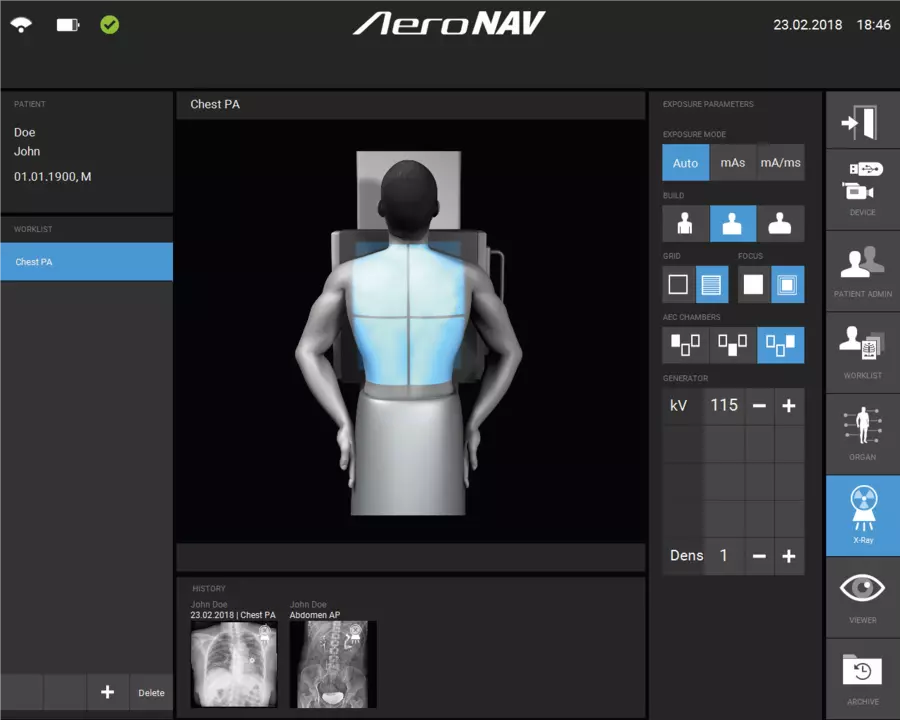Select the Organ programs icon
900x720 pixels.
click(862, 432)
